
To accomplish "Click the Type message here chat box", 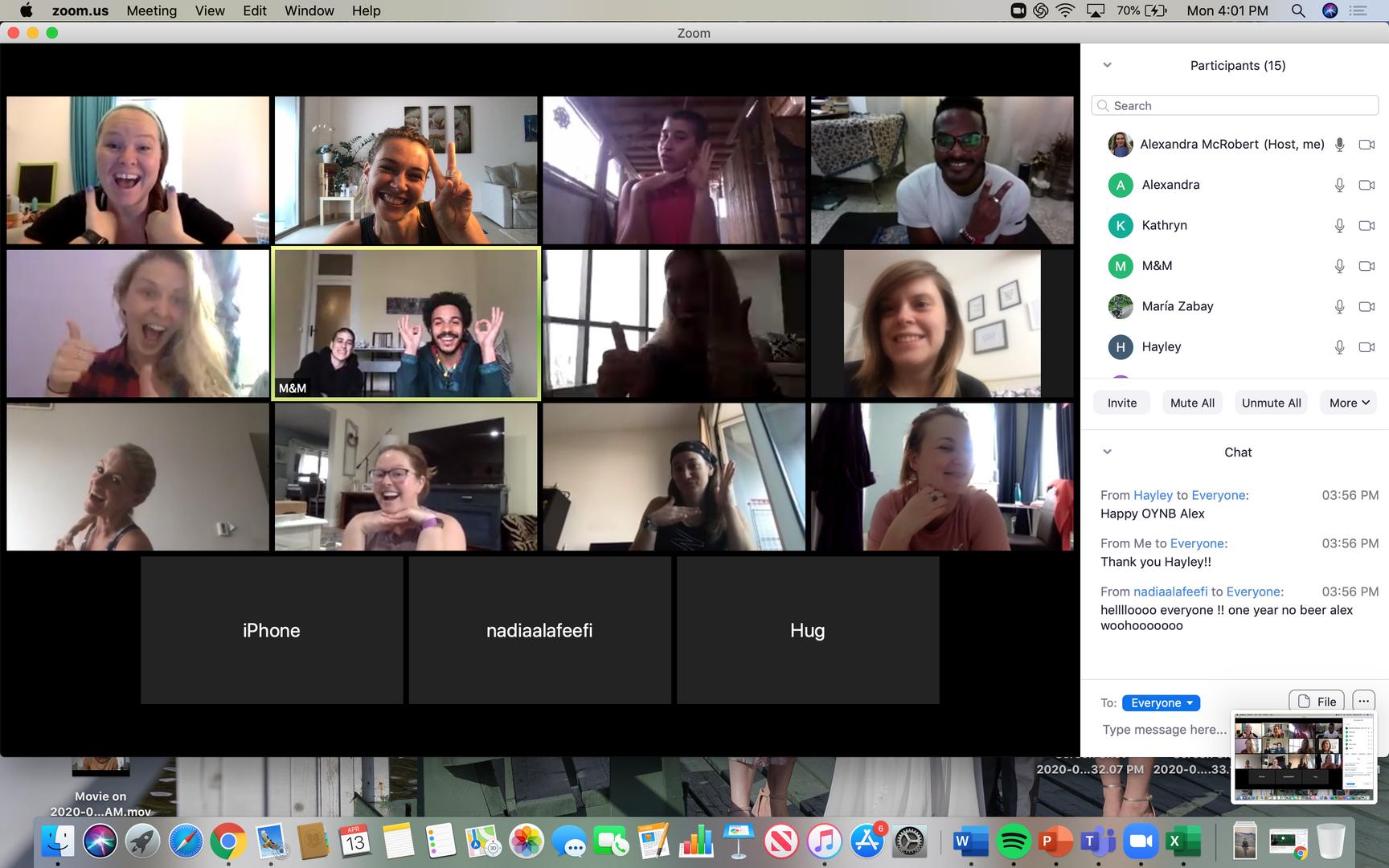I will (x=1164, y=730).
